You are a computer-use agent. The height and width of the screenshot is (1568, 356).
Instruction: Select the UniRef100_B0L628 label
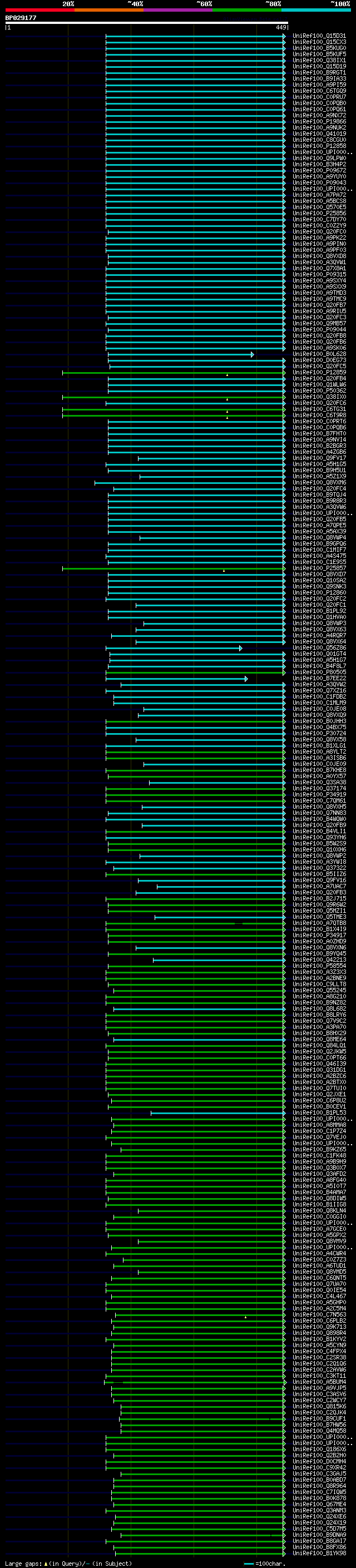[319, 354]
